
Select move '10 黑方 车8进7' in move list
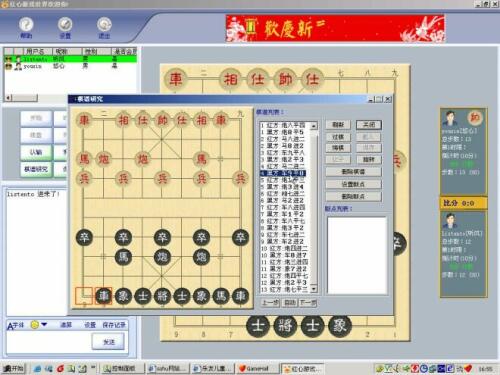point(283,255)
